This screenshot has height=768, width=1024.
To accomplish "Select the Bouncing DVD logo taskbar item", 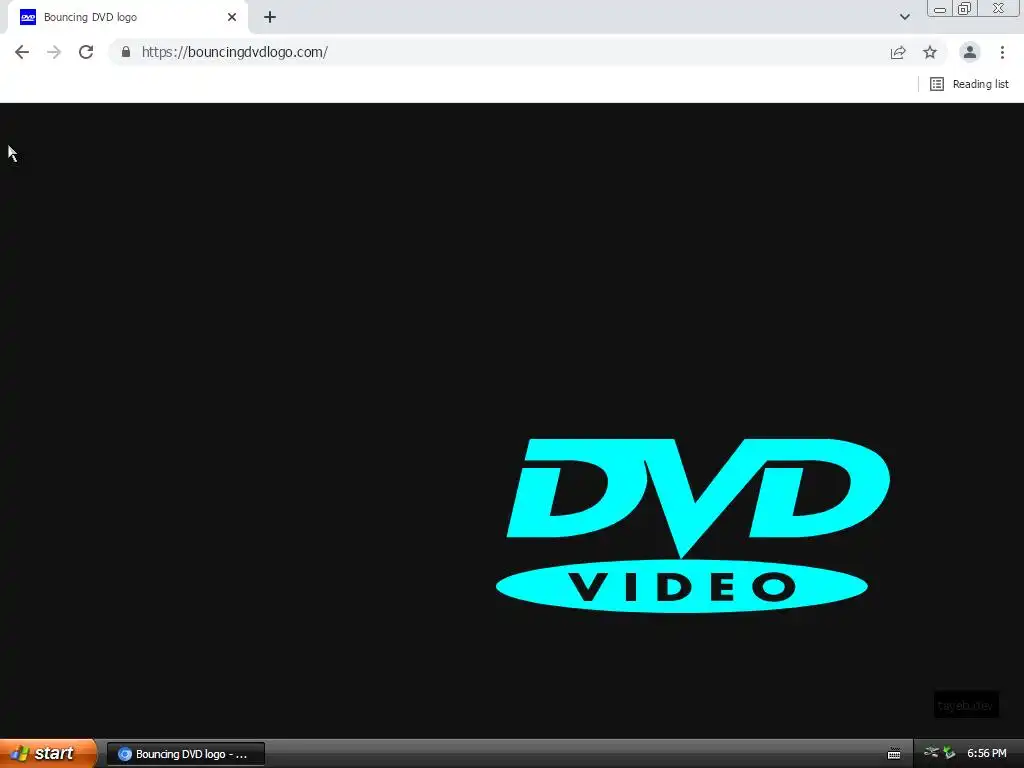I will [186, 754].
